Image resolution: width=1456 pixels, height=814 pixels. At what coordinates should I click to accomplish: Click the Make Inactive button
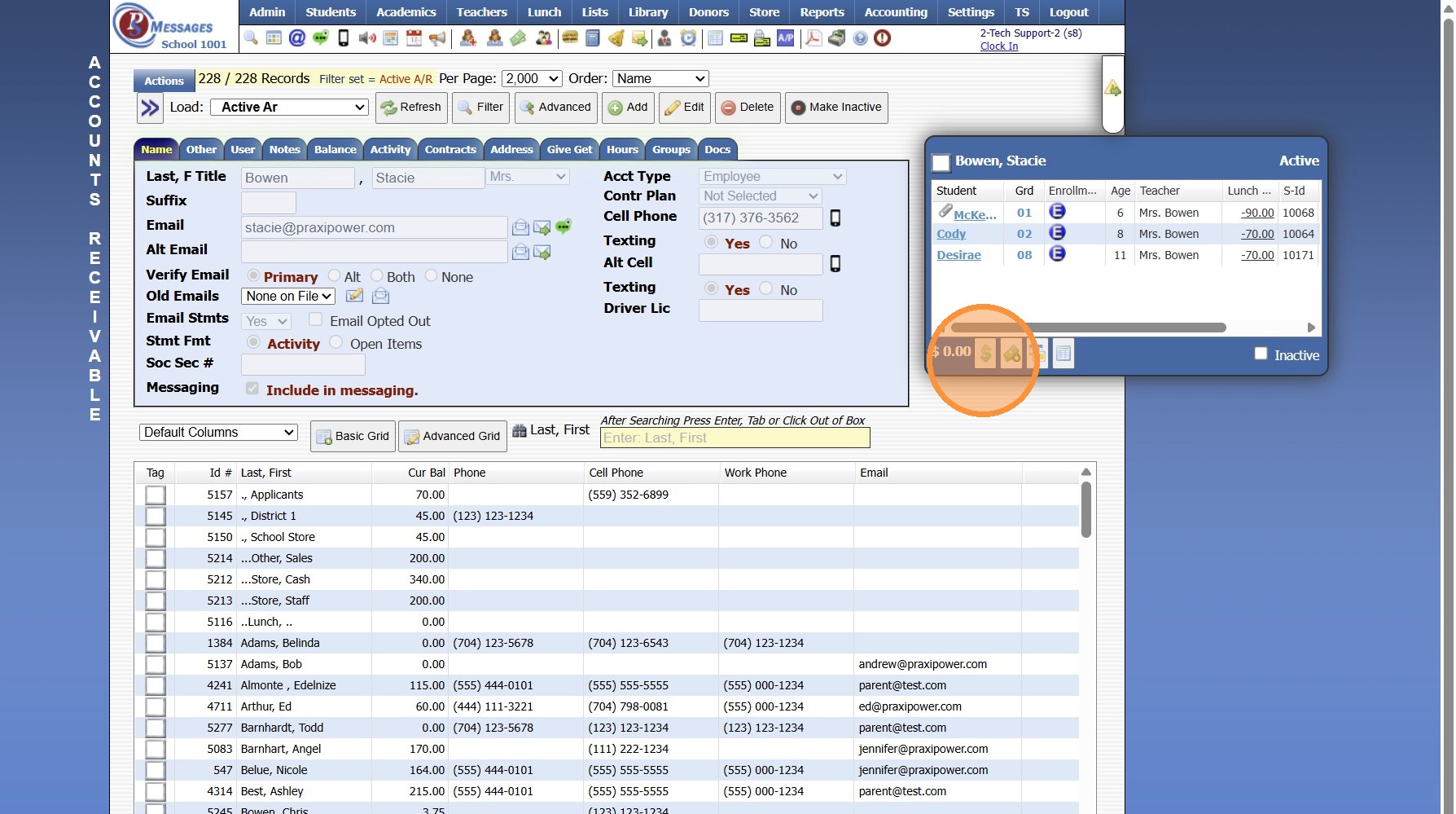836,108
